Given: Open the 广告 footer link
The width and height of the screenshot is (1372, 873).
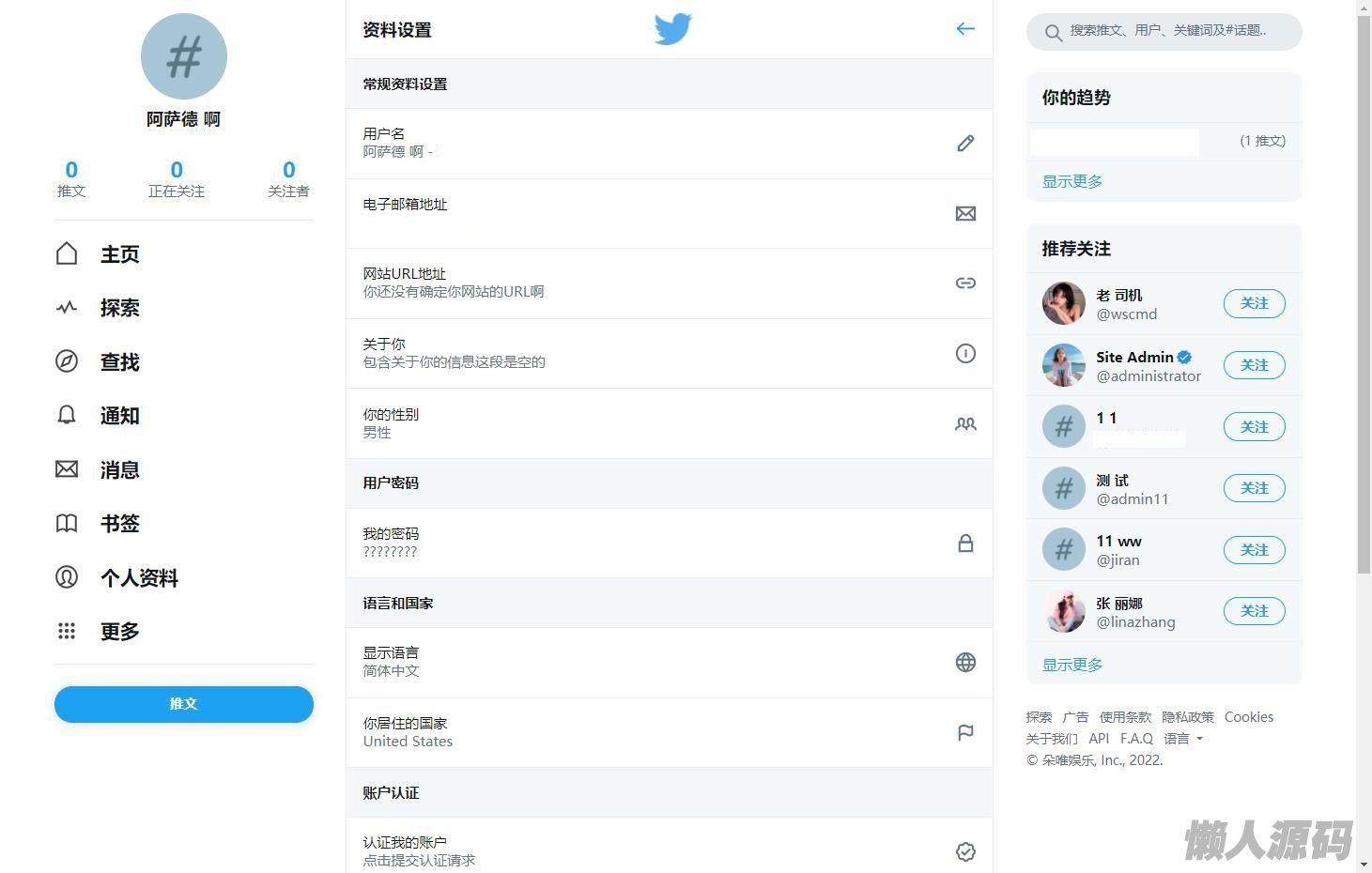Looking at the screenshot, I should tap(1075, 717).
